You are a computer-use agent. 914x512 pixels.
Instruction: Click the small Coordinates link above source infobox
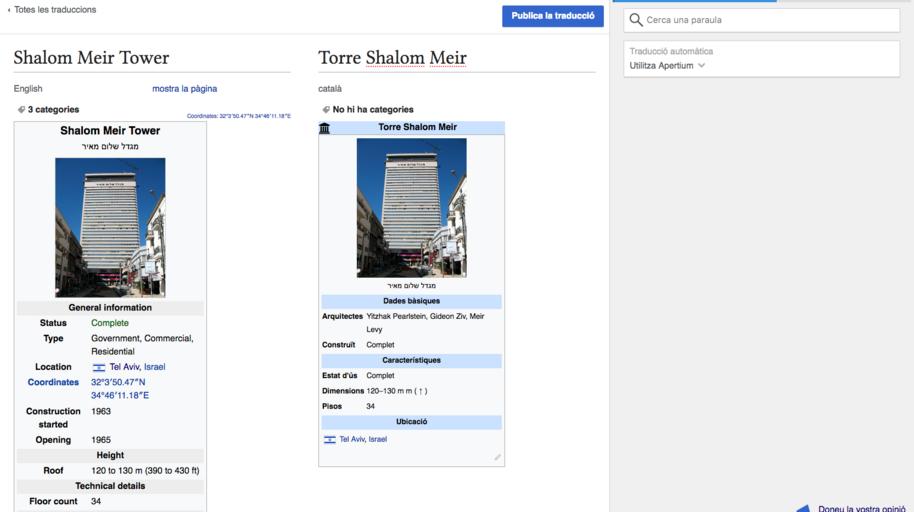click(238, 116)
